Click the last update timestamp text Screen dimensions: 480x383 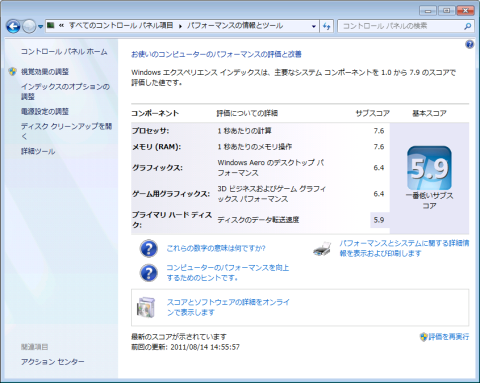coord(185,347)
